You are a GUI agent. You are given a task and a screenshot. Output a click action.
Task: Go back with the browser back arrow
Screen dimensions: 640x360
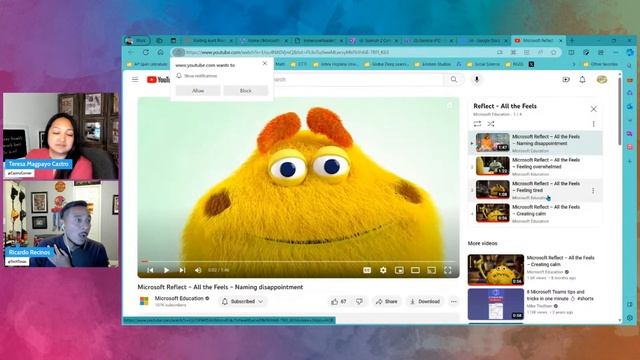tap(131, 52)
